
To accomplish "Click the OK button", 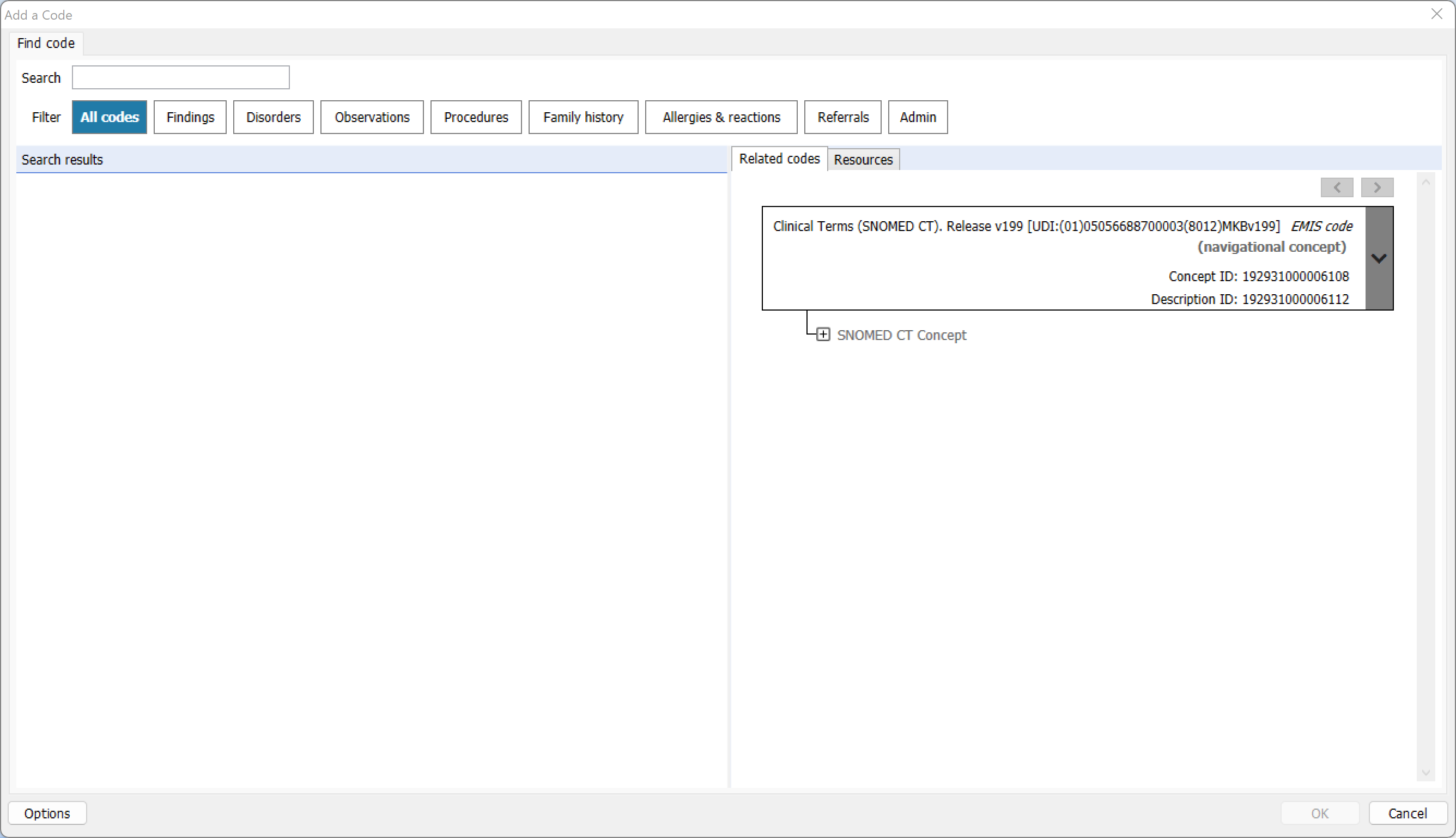I will pos(1320,813).
